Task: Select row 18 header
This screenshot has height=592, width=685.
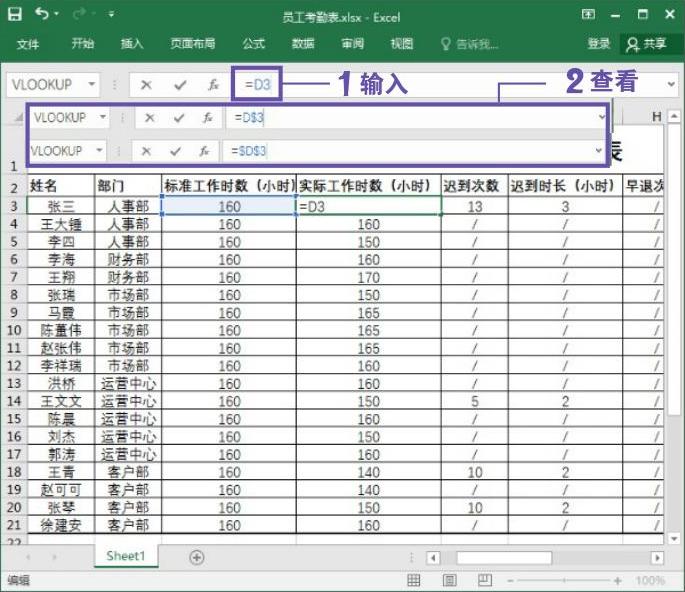Action: [14, 472]
